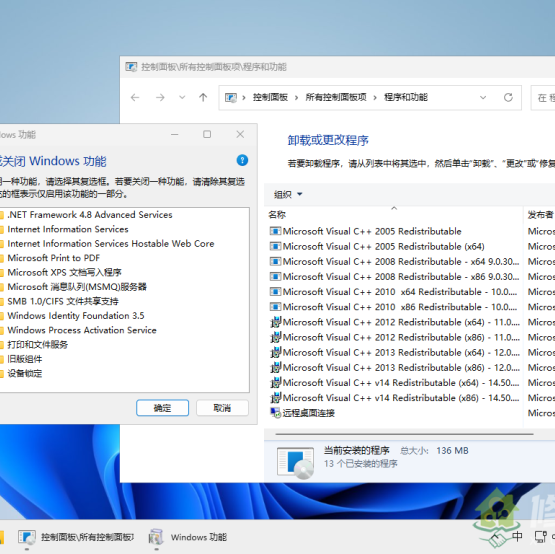
Task: Click into the Control Panel search field
Action: point(543,97)
